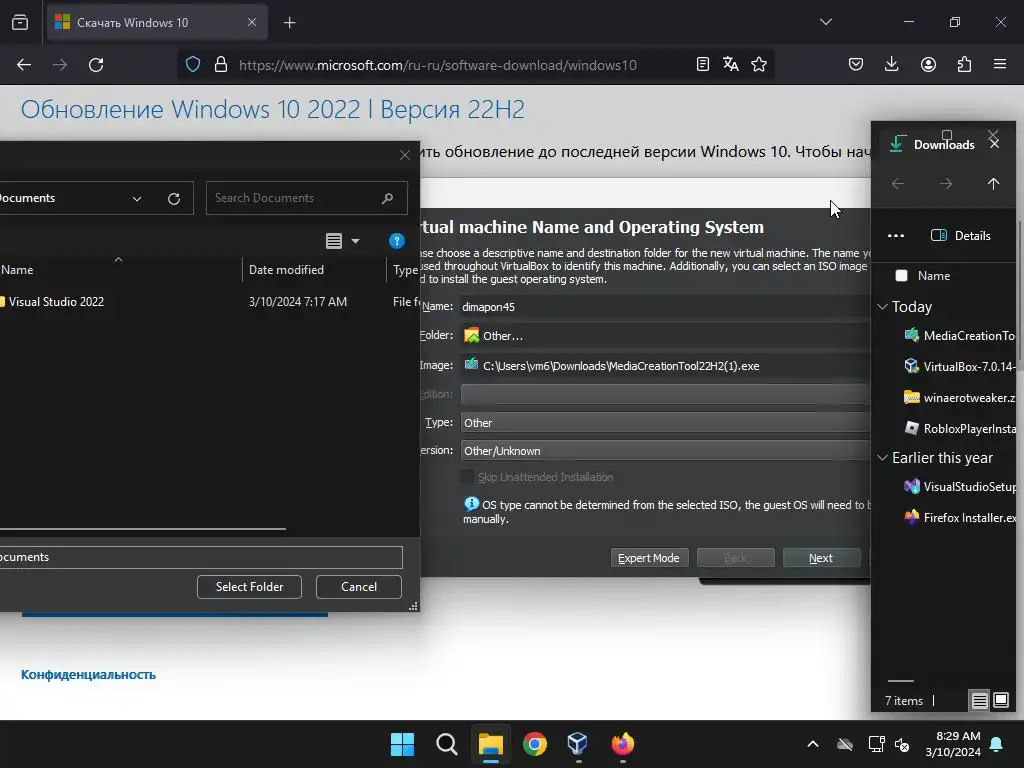Navigate up in Downloads window
This screenshot has width=1024, height=768.
[x=993, y=184]
